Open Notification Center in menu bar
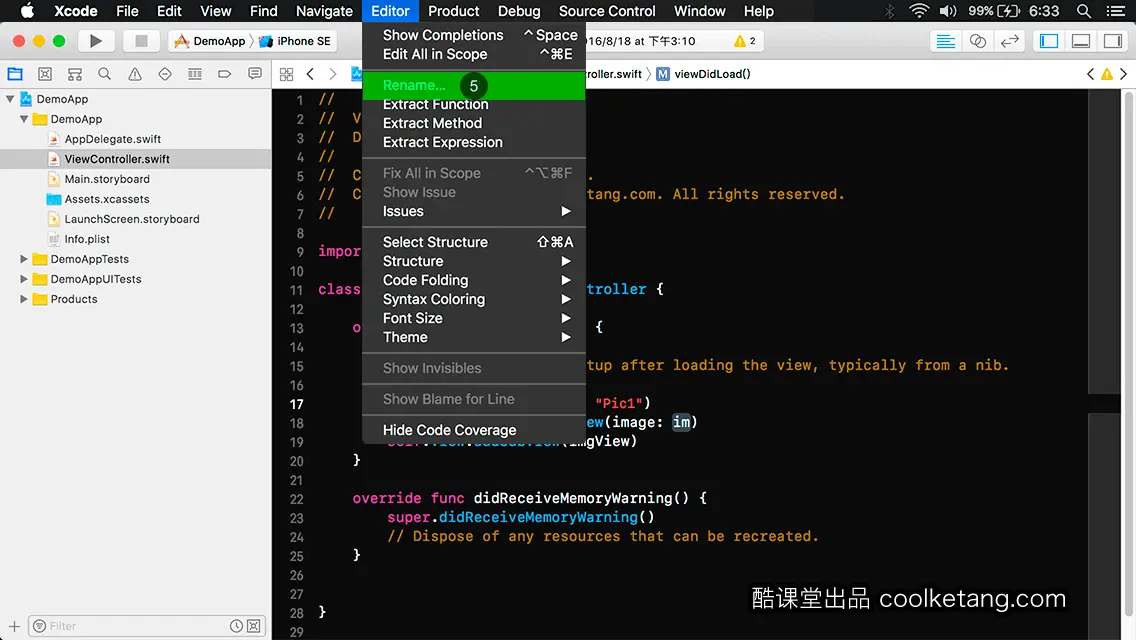 point(1116,11)
